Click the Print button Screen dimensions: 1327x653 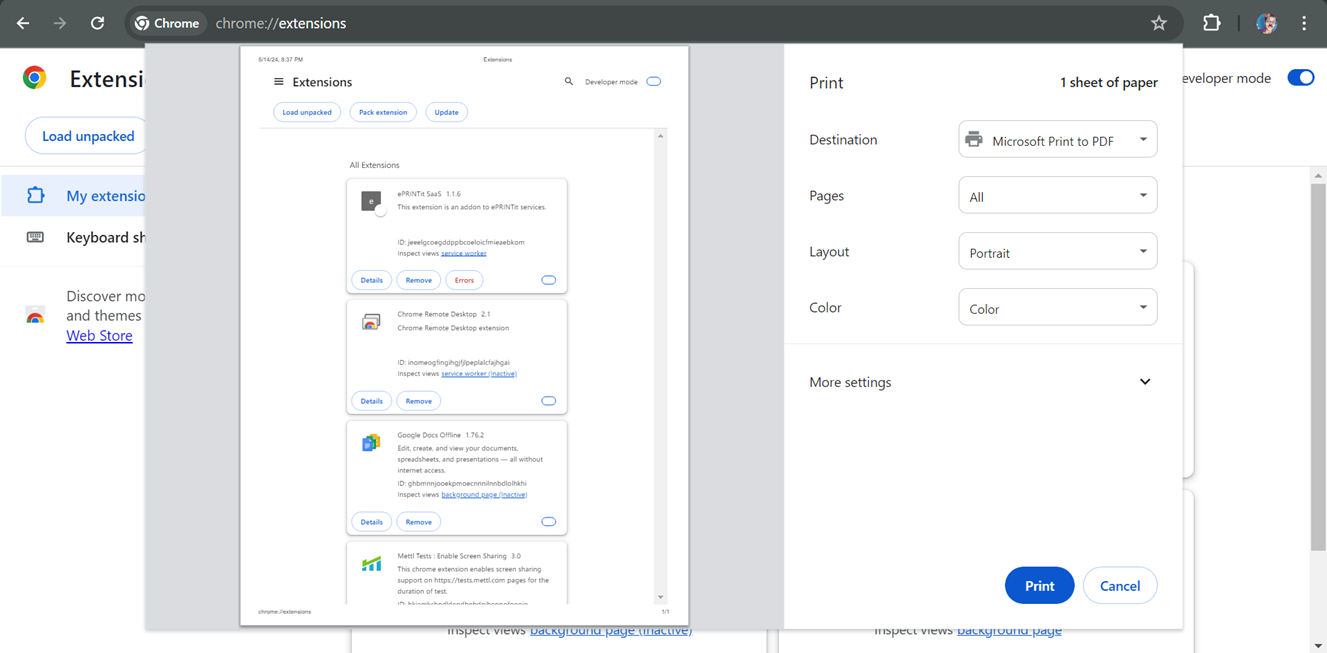click(x=1039, y=585)
